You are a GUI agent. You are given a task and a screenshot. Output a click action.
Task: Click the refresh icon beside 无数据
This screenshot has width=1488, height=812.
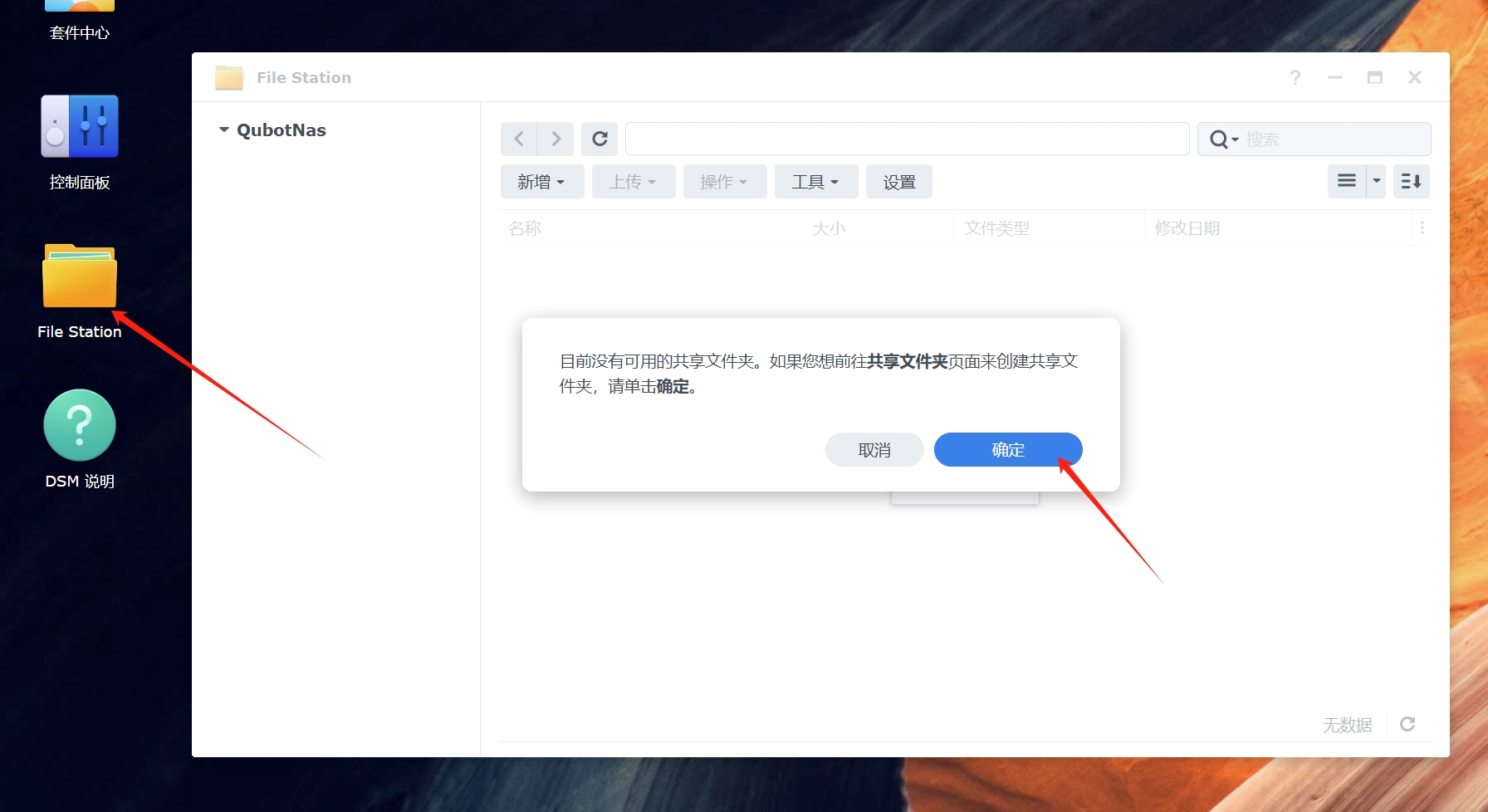tap(1407, 724)
